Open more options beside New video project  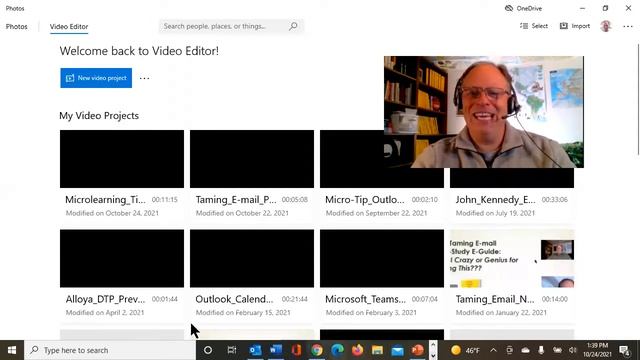tap(144, 78)
